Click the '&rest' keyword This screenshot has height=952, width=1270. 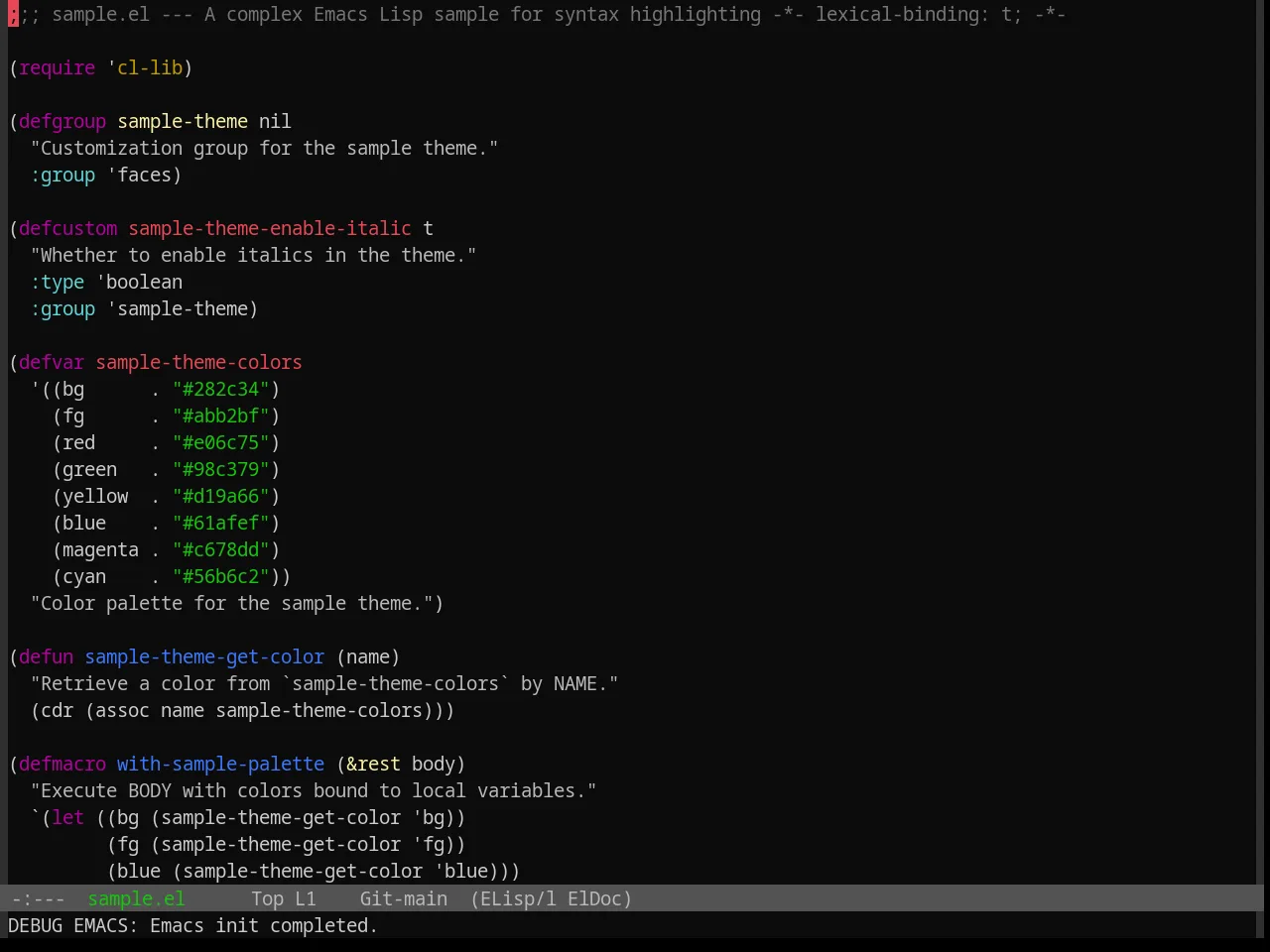point(373,764)
